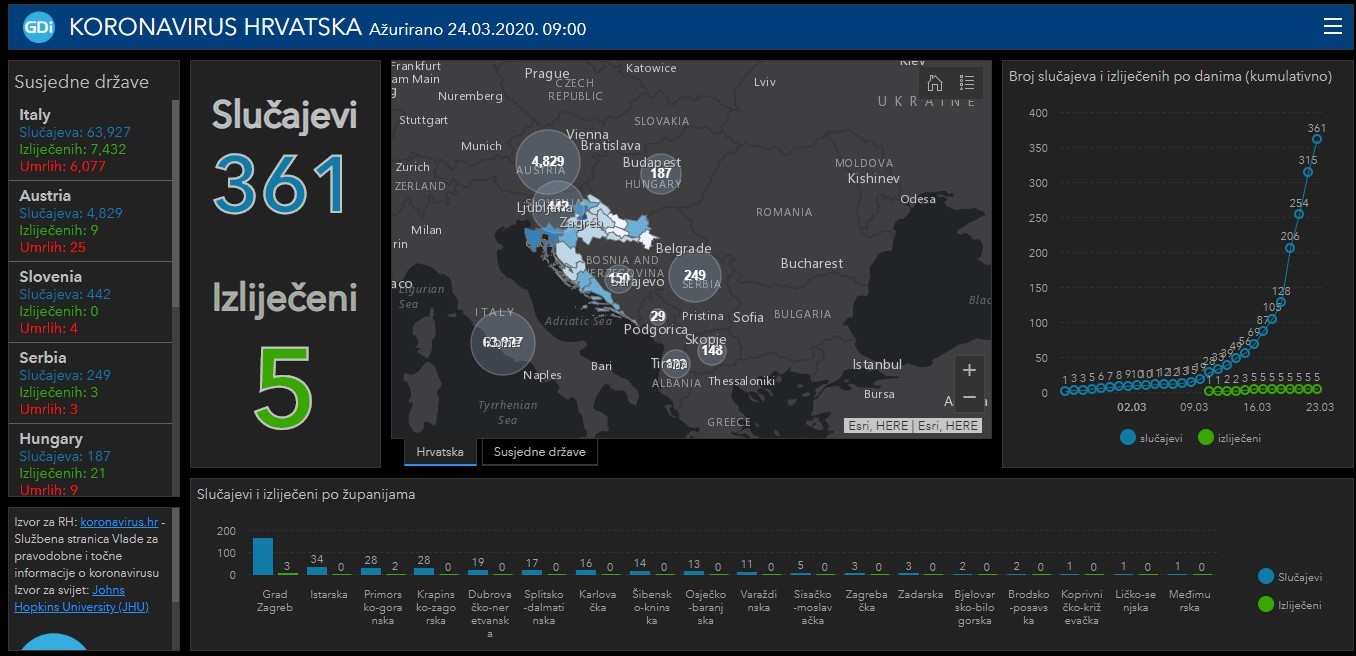The width and height of the screenshot is (1356, 656).
Task: Click the Dubrovačko-neretvanska bar showing 19 cases
Action: [x=478, y=573]
